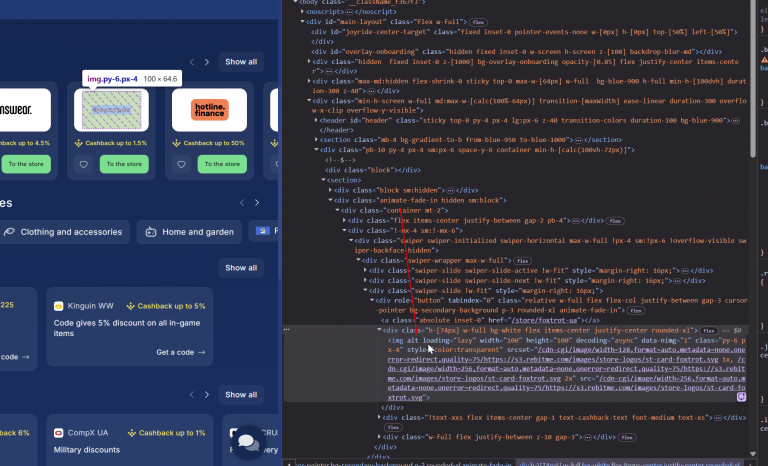Select the joyride-center-target div line

point(525,37)
